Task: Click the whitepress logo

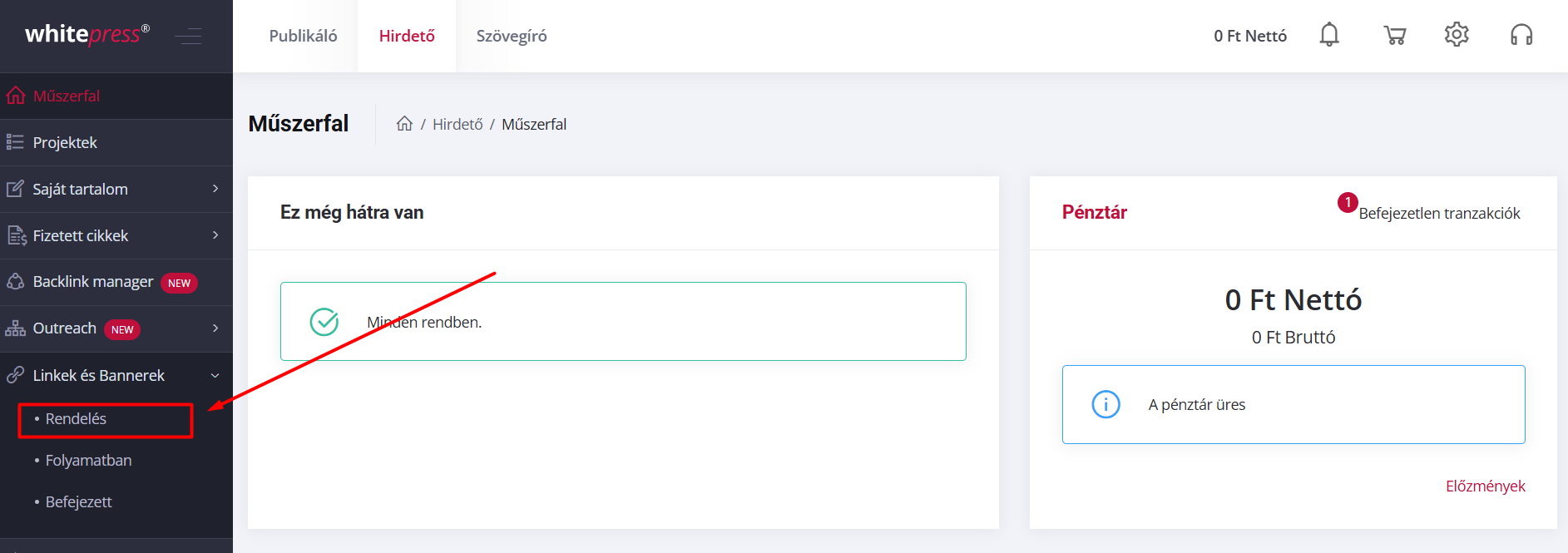Action: (x=87, y=34)
